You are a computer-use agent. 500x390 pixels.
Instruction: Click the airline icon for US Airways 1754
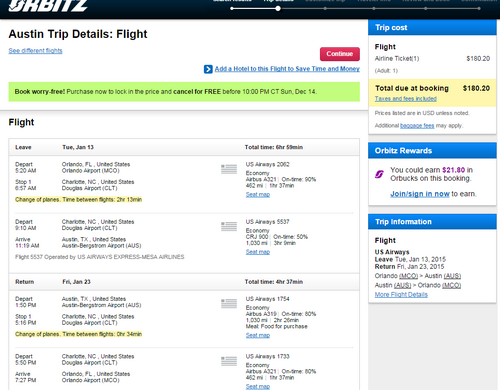(x=229, y=304)
